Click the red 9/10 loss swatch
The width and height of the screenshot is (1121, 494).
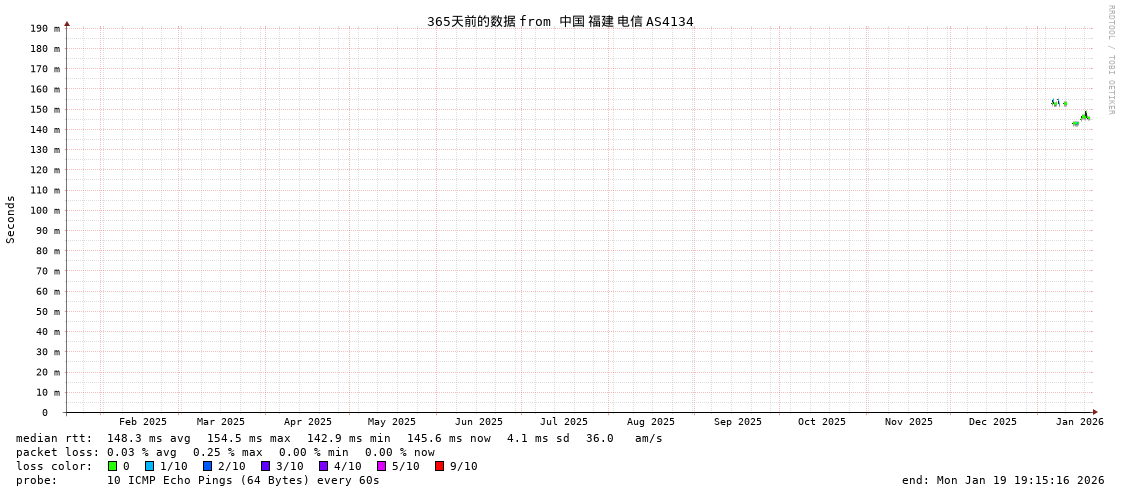pos(439,466)
